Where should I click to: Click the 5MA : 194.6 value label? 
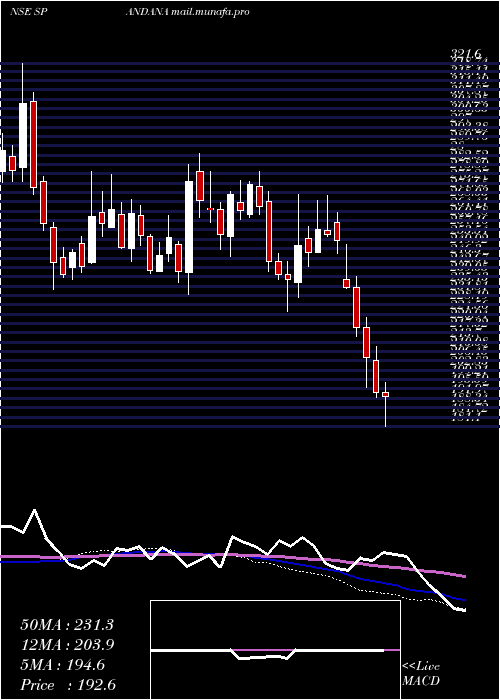[62, 665]
